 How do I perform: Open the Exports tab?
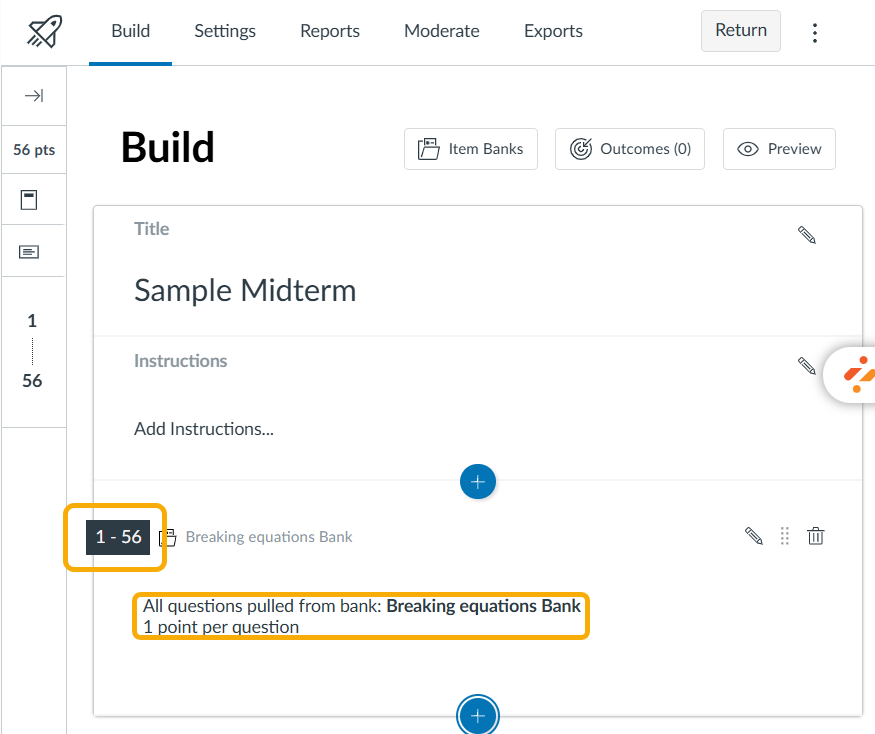click(553, 31)
